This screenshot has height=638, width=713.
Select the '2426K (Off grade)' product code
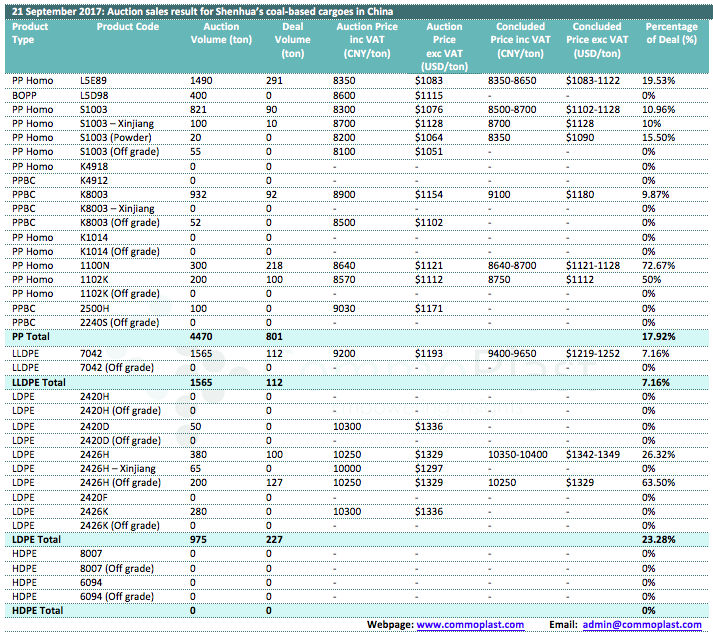click(x=120, y=526)
